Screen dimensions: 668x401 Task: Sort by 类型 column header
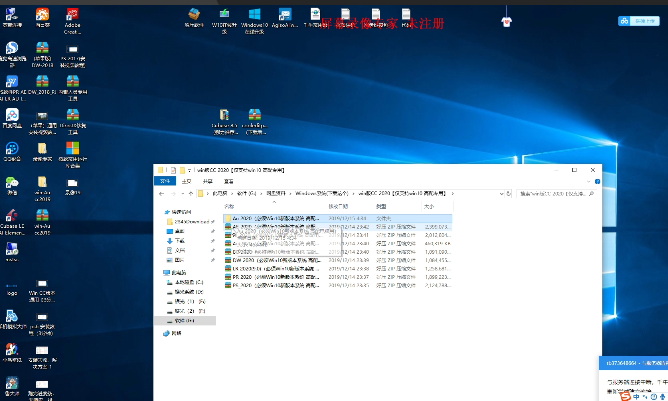click(x=381, y=206)
